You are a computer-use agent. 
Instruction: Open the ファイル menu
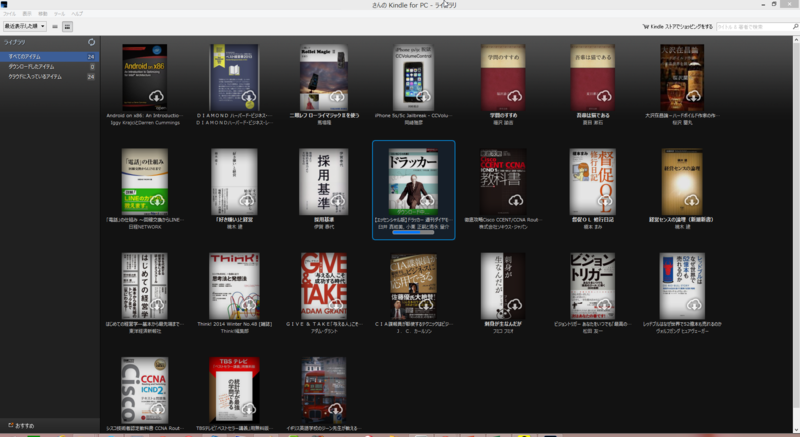click(9, 14)
